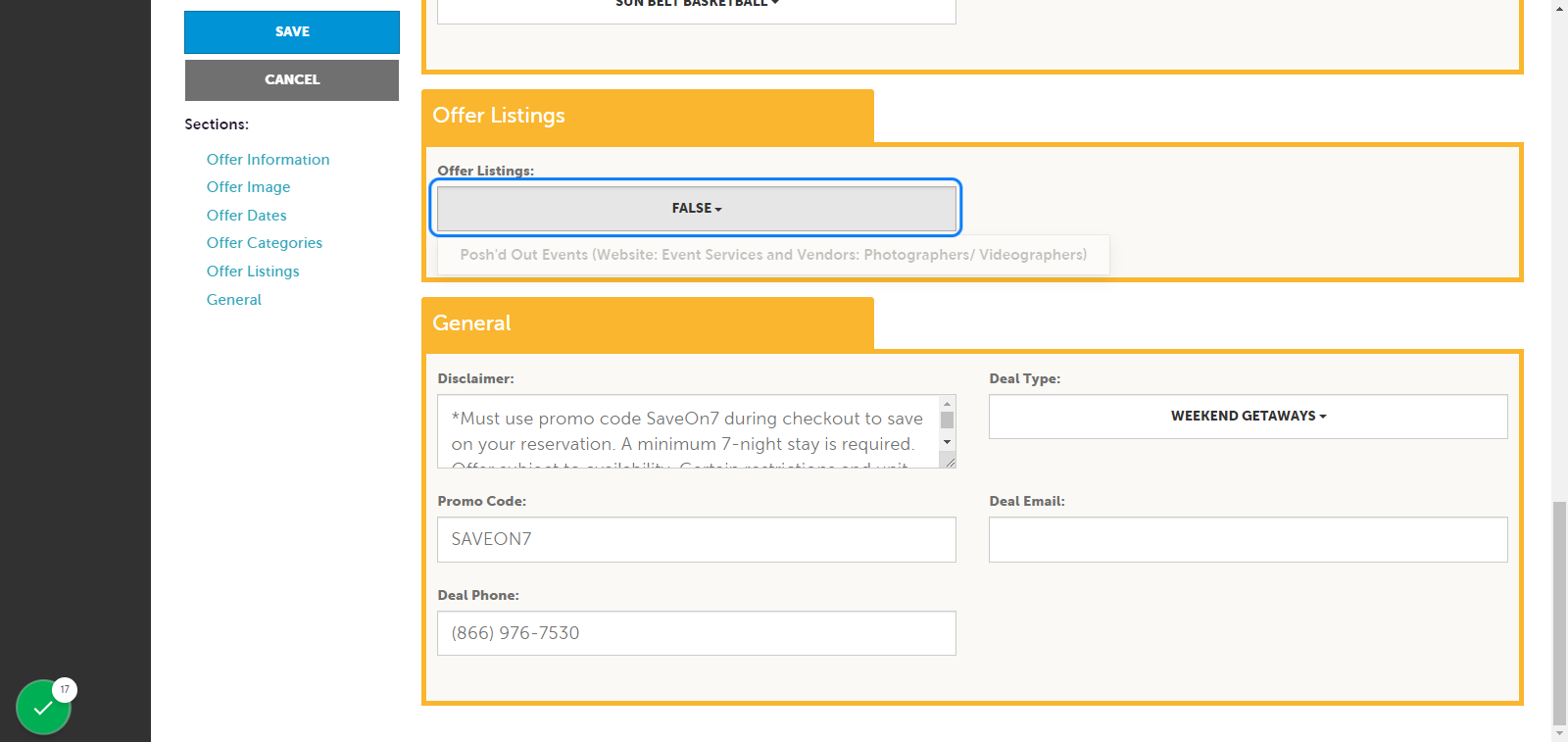
Task: Open the Sun Belt Basketball dropdown
Action: pos(697,8)
